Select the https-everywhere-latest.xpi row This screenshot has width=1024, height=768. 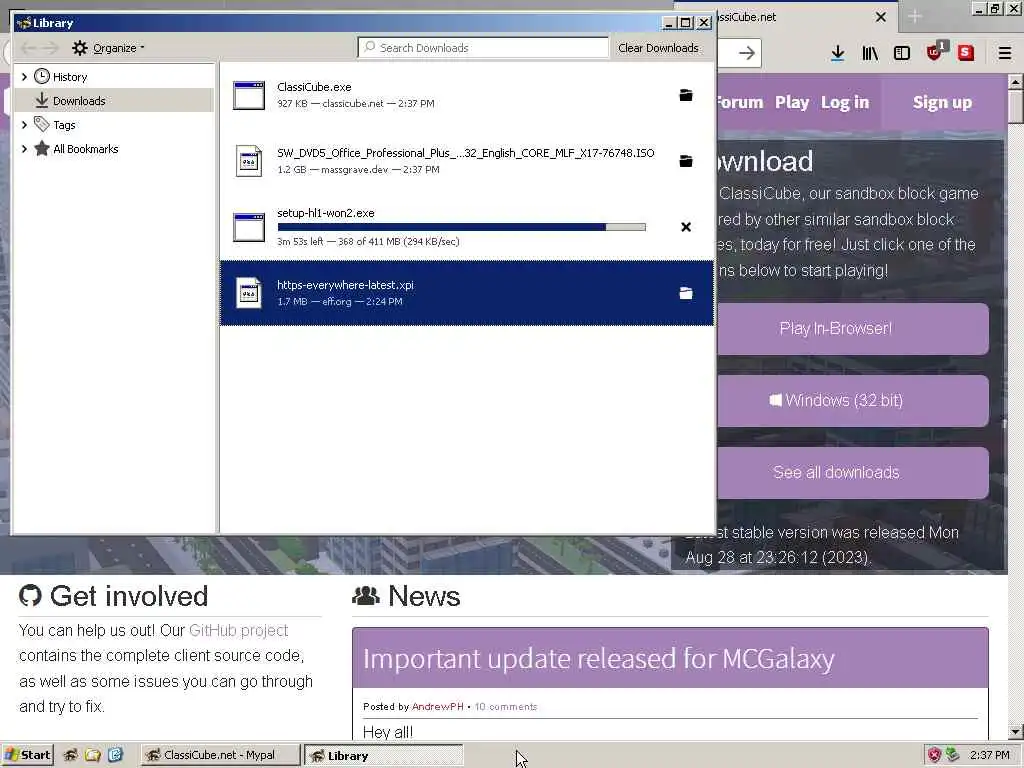tap(466, 293)
